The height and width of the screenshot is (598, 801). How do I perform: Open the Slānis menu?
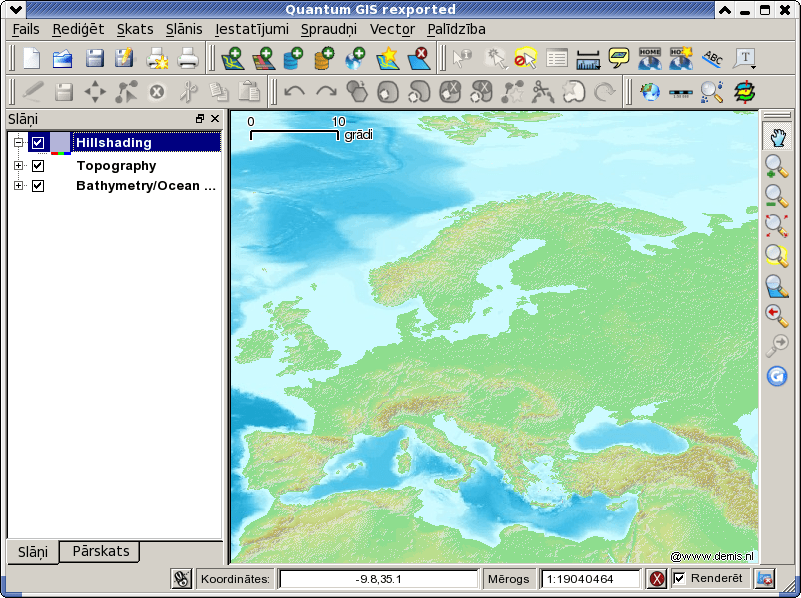184,29
